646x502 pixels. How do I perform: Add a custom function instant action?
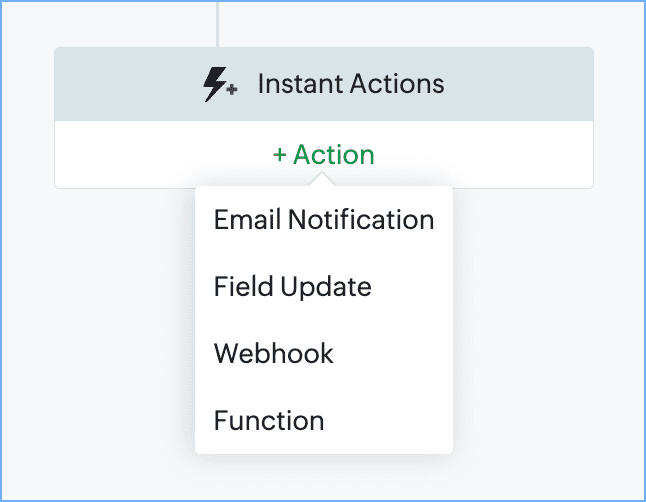coord(324,420)
